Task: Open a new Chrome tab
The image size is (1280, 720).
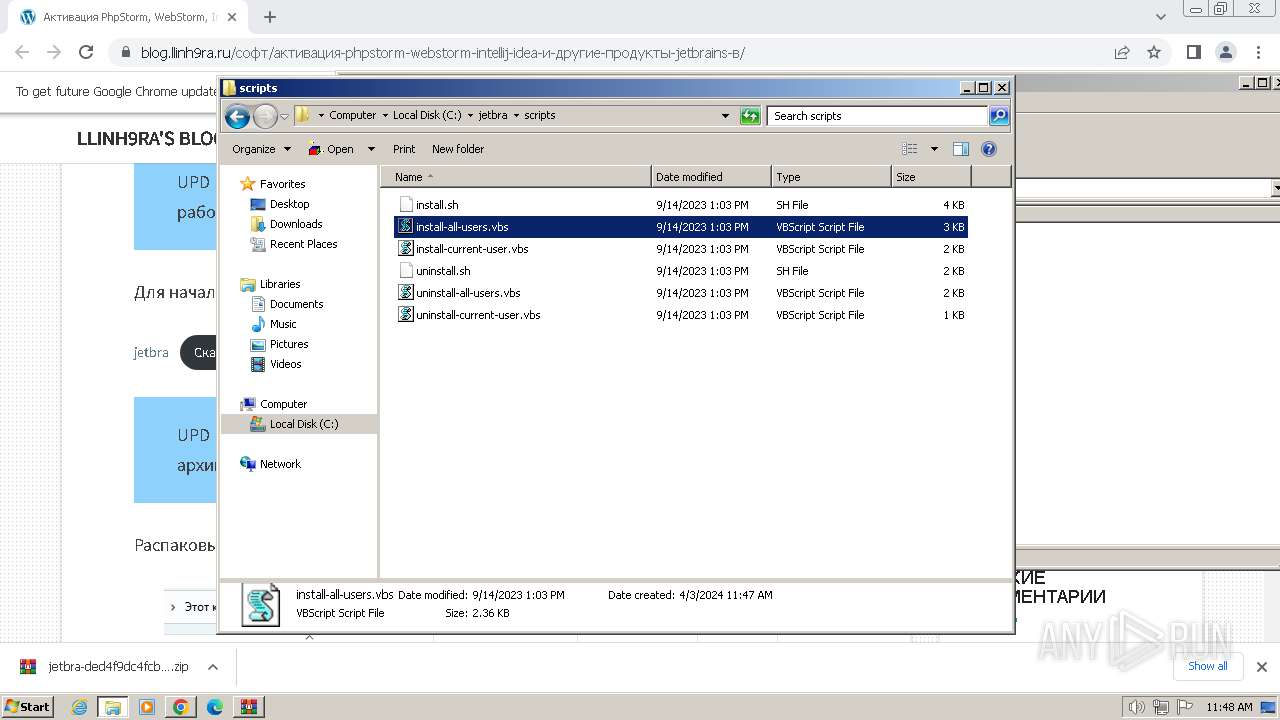Action: [x=269, y=17]
